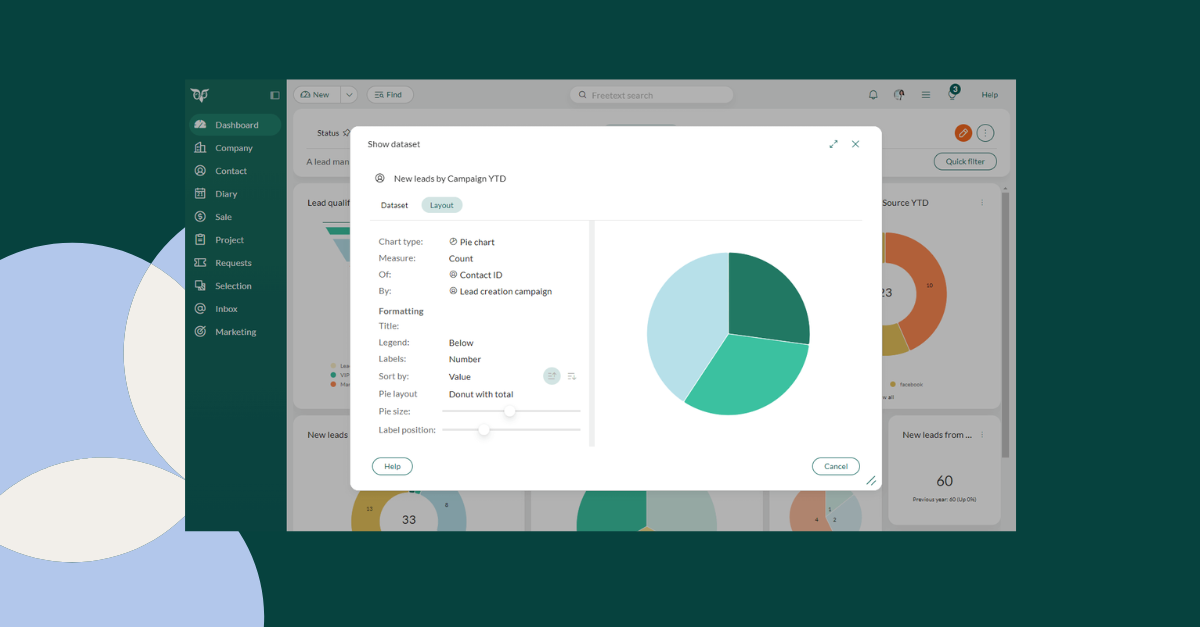This screenshot has height=627, width=1200.
Task: Open the Company section icon in sidebar
Action: 200,148
